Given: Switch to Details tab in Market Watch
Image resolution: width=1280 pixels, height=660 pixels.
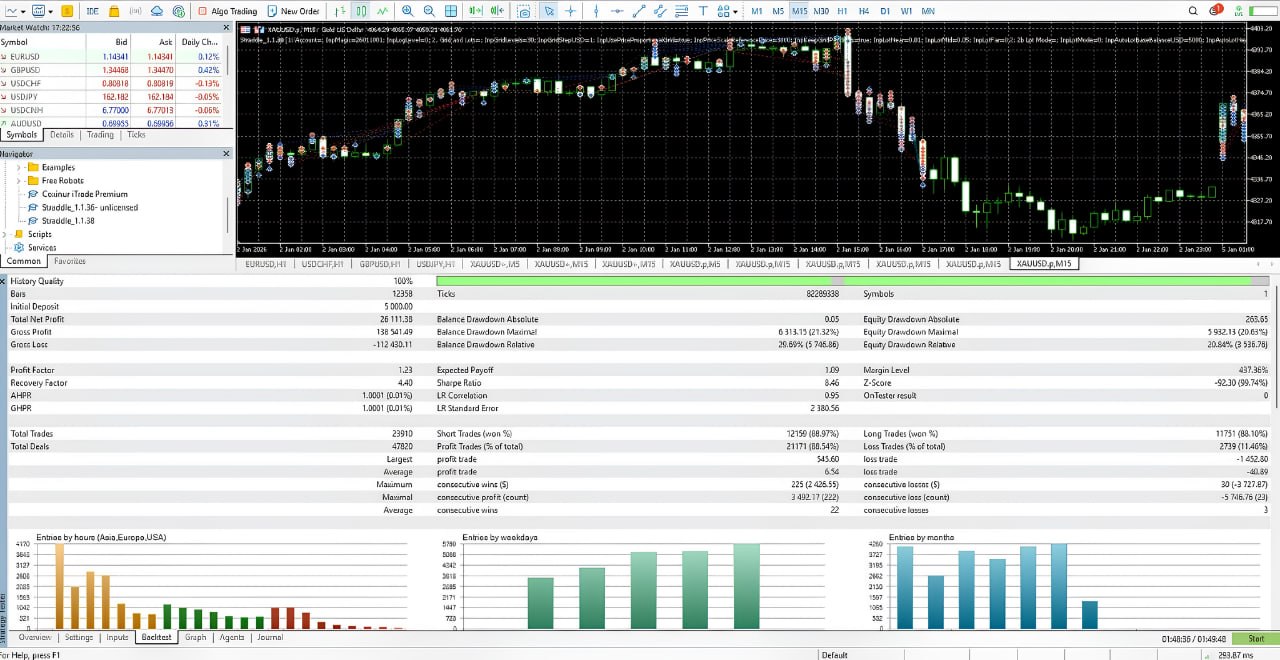Looking at the screenshot, I should pyautogui.click(x=62, y=135).
